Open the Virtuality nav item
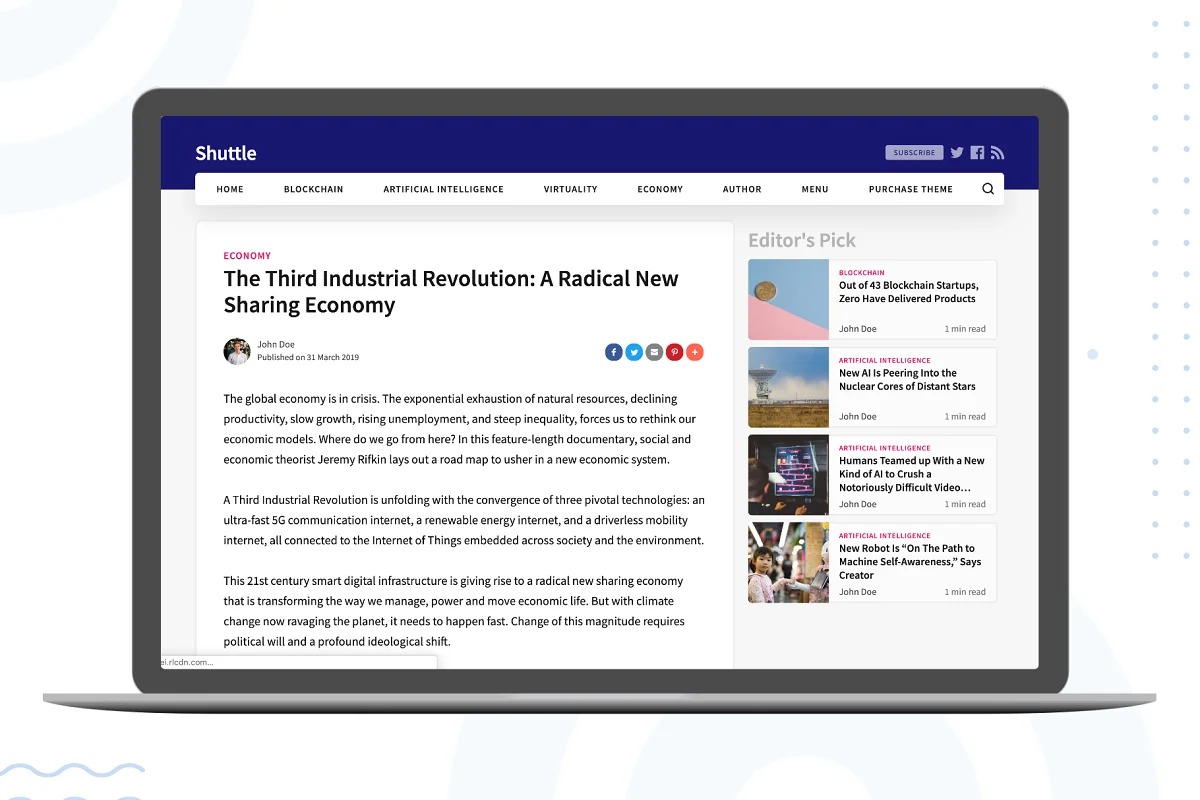Image resolution: width=1200 pixels, height=800 pixels. [x=570, y=189]
